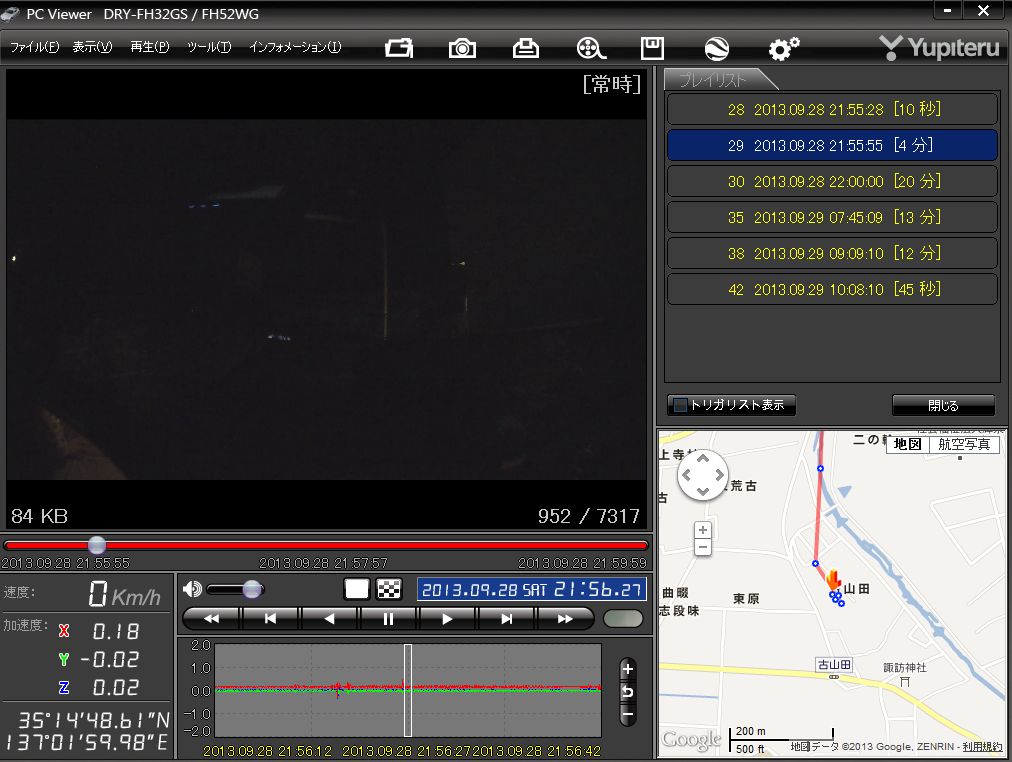The image size is (1012, 762).
Task: Pan the map right with the arrow
Action: point(720,475)
